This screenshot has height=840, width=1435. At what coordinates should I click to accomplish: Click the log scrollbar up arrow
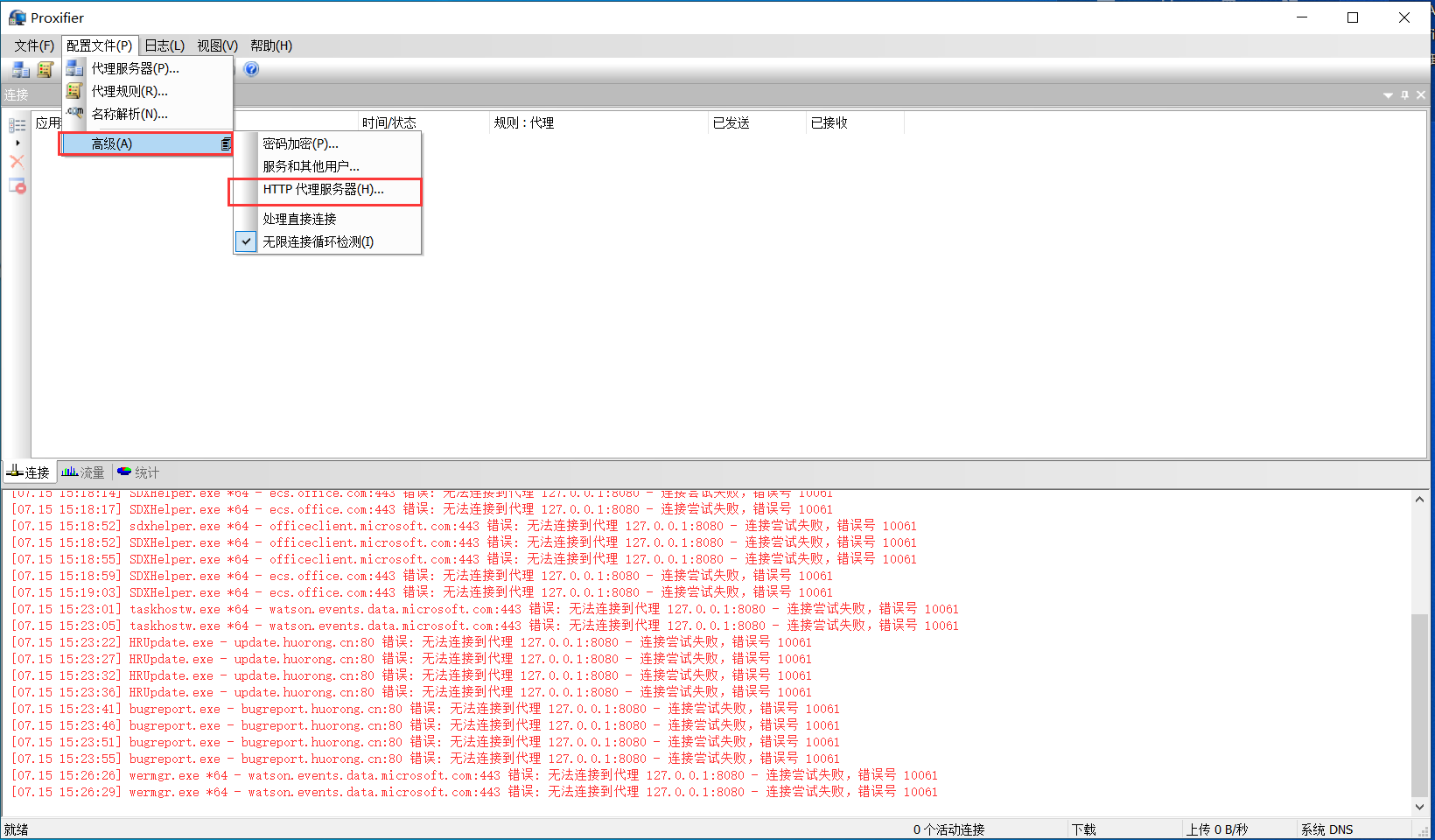pos(1419,500)
